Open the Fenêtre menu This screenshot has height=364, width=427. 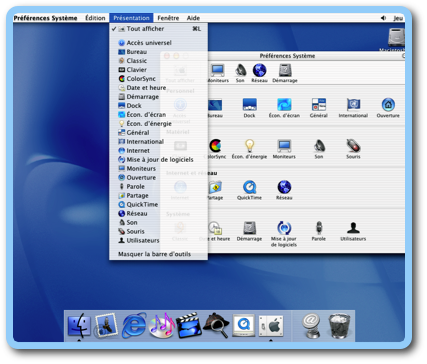click(168, 18)
